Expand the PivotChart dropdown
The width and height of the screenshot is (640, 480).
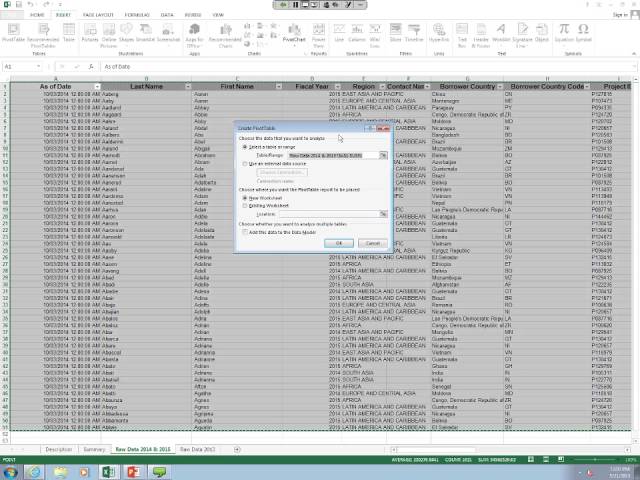(294, 45)
